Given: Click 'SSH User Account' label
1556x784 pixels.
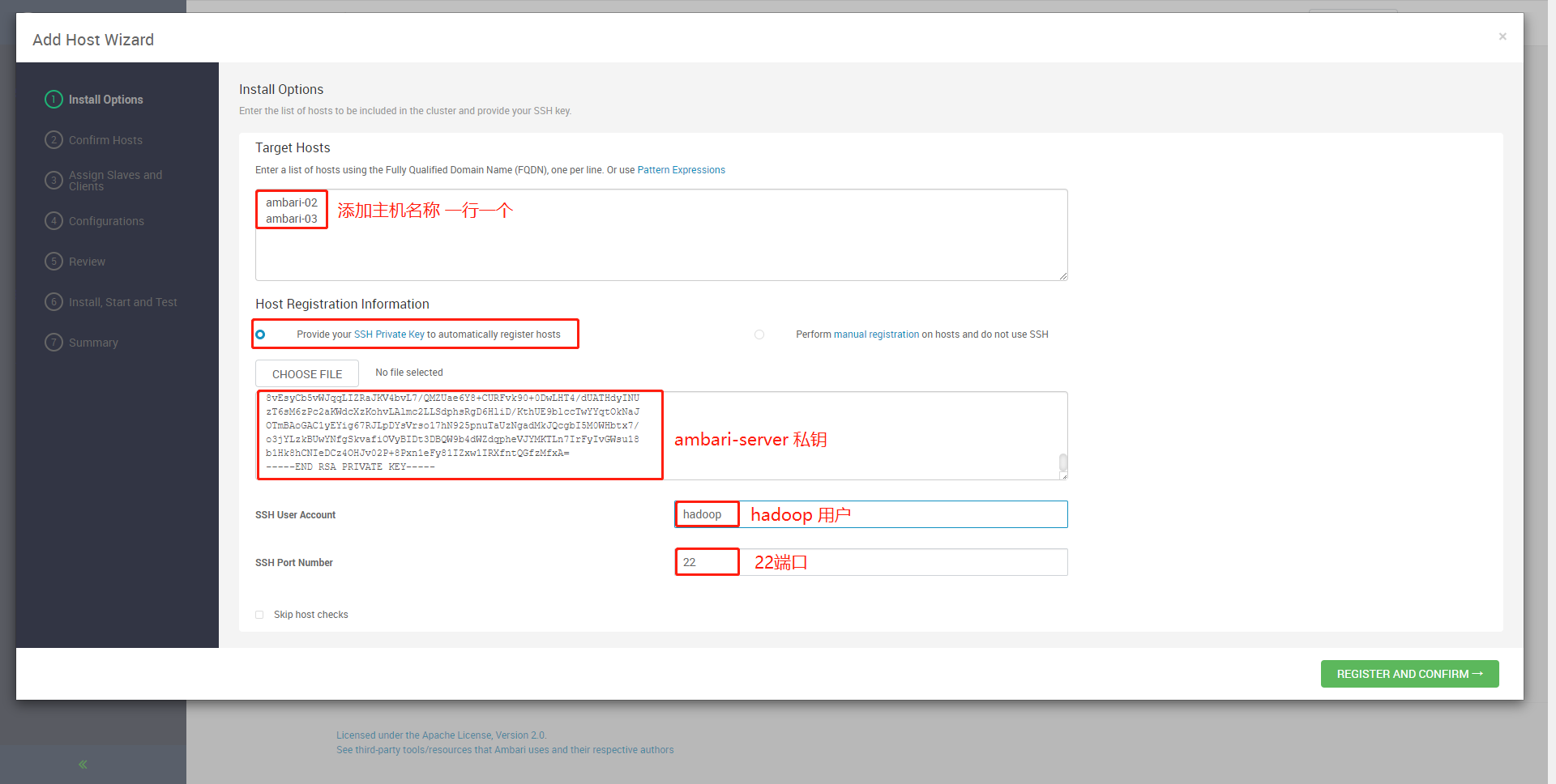Looking at the screenshot, I should (x=295, y=515).
